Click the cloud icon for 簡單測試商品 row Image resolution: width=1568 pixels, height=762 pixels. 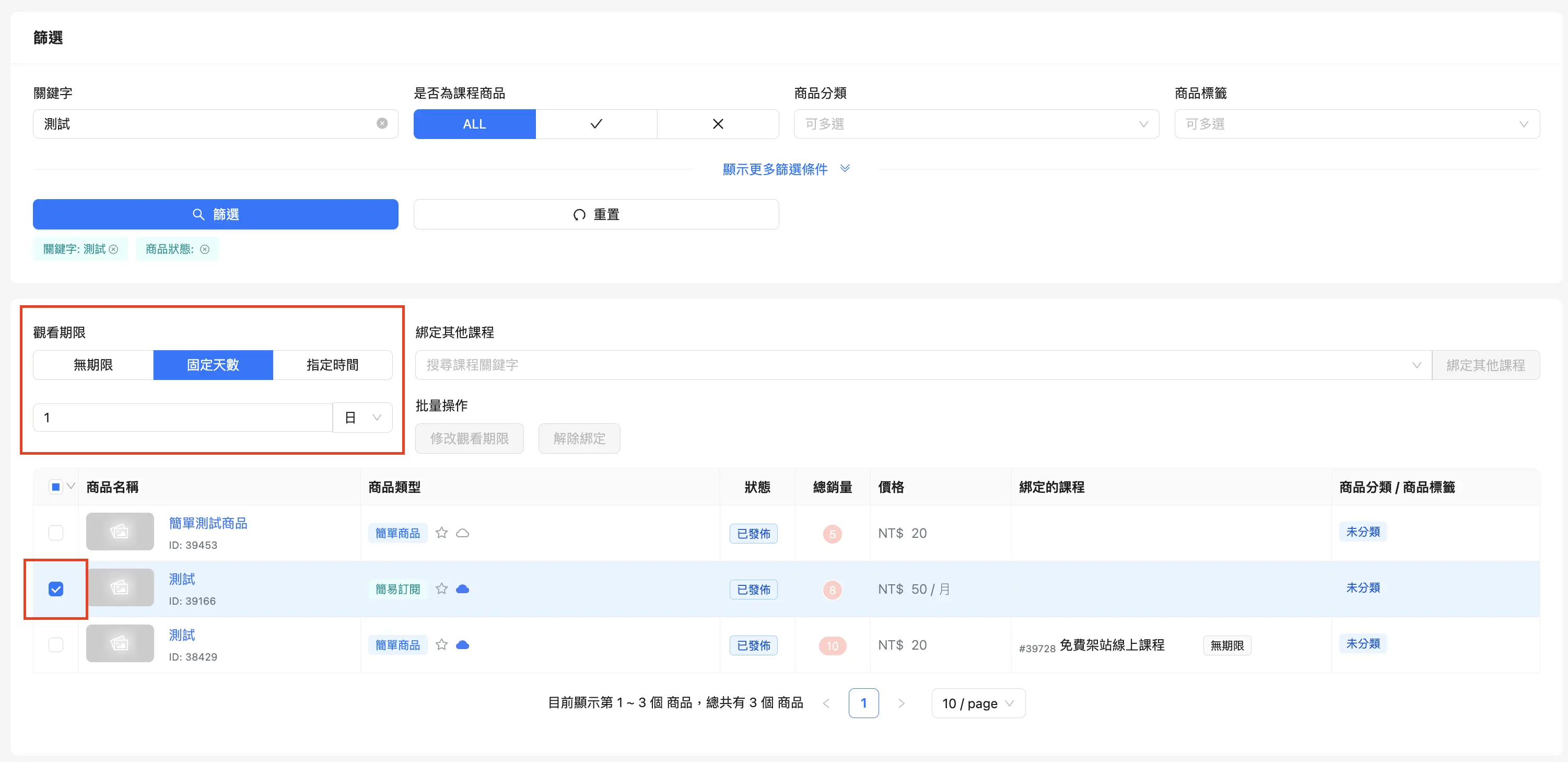click(x=463, y=533)
